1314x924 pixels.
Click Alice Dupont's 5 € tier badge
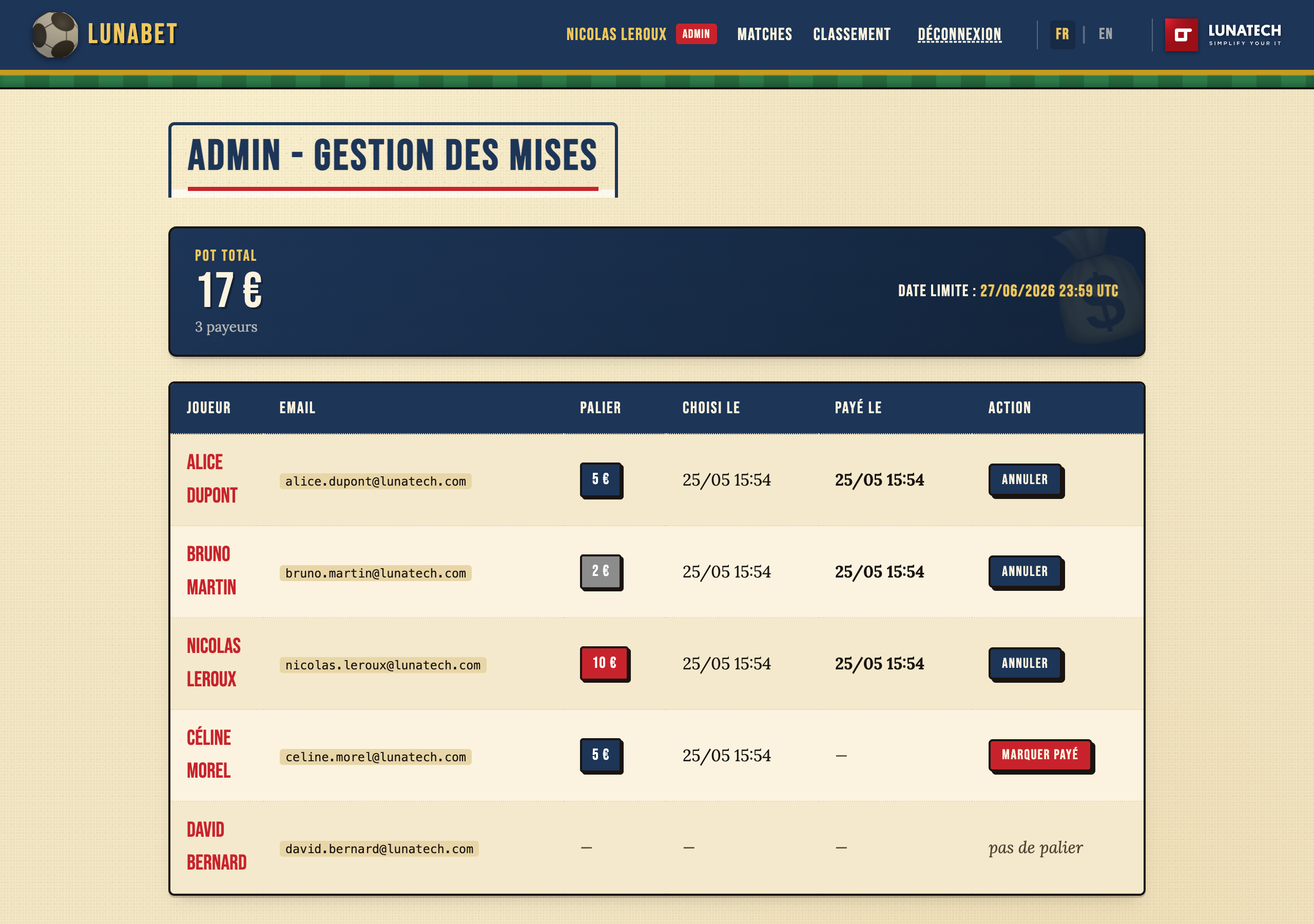[601, 479]
